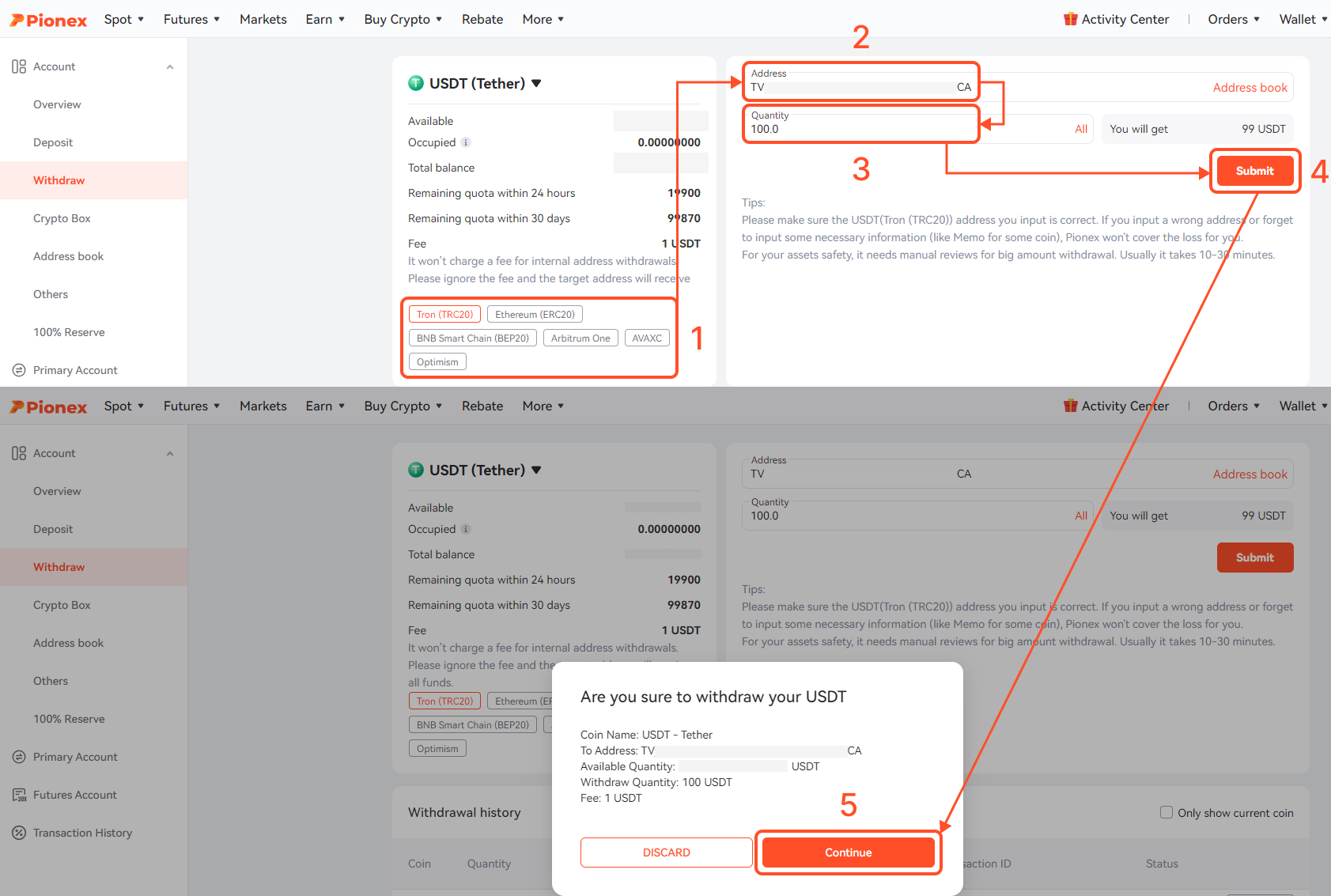Open the More dropdown in top header
The width and height of the screenshot is (1331, 896).
[543, 19]
